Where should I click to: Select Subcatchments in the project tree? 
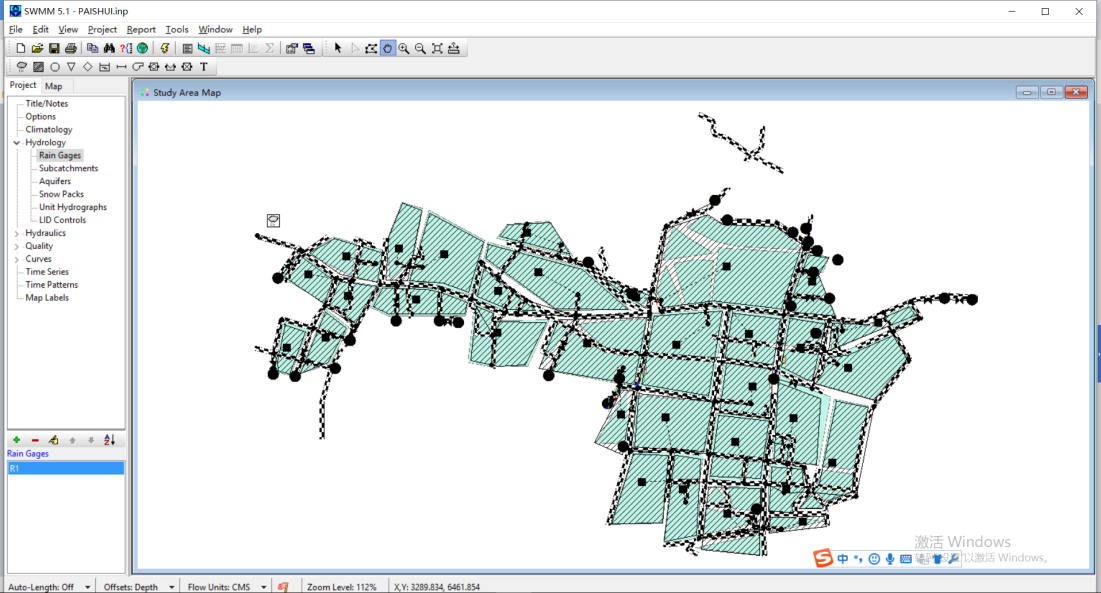coord(68,168)
